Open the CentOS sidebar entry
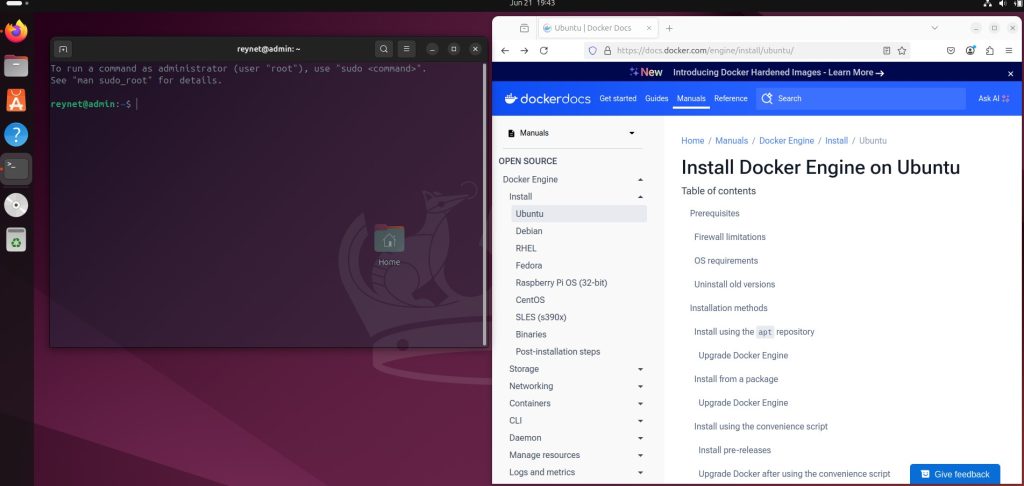The width and height of the screenshot is (1024, 486). click(x=530, y=300)
